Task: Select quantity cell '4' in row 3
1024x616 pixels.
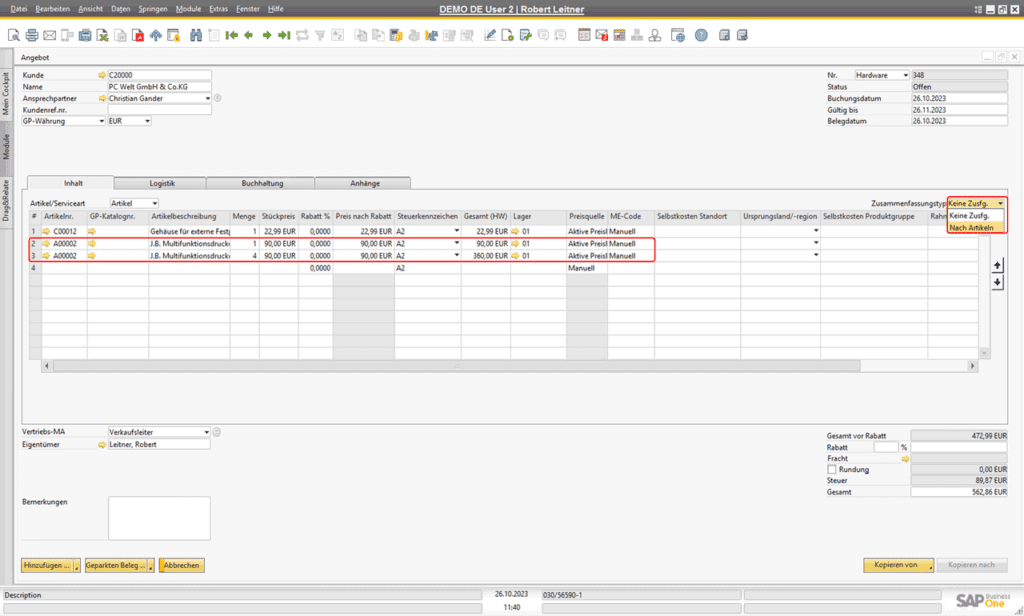Action: coord(244,256)
